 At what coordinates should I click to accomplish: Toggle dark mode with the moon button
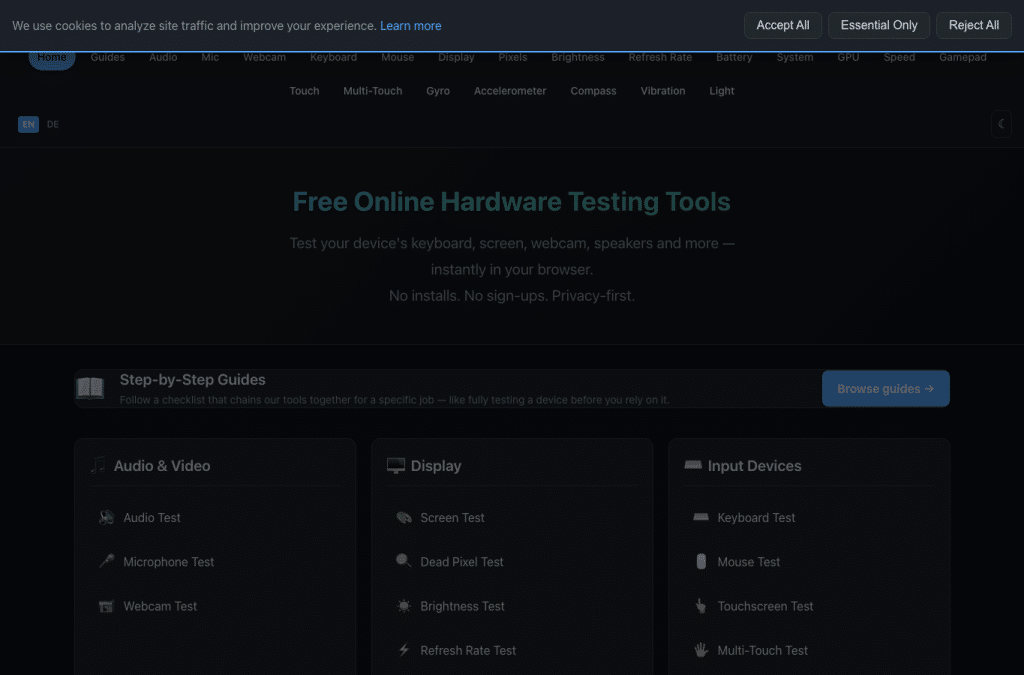pyautogui.click(x=1001, y=124)
